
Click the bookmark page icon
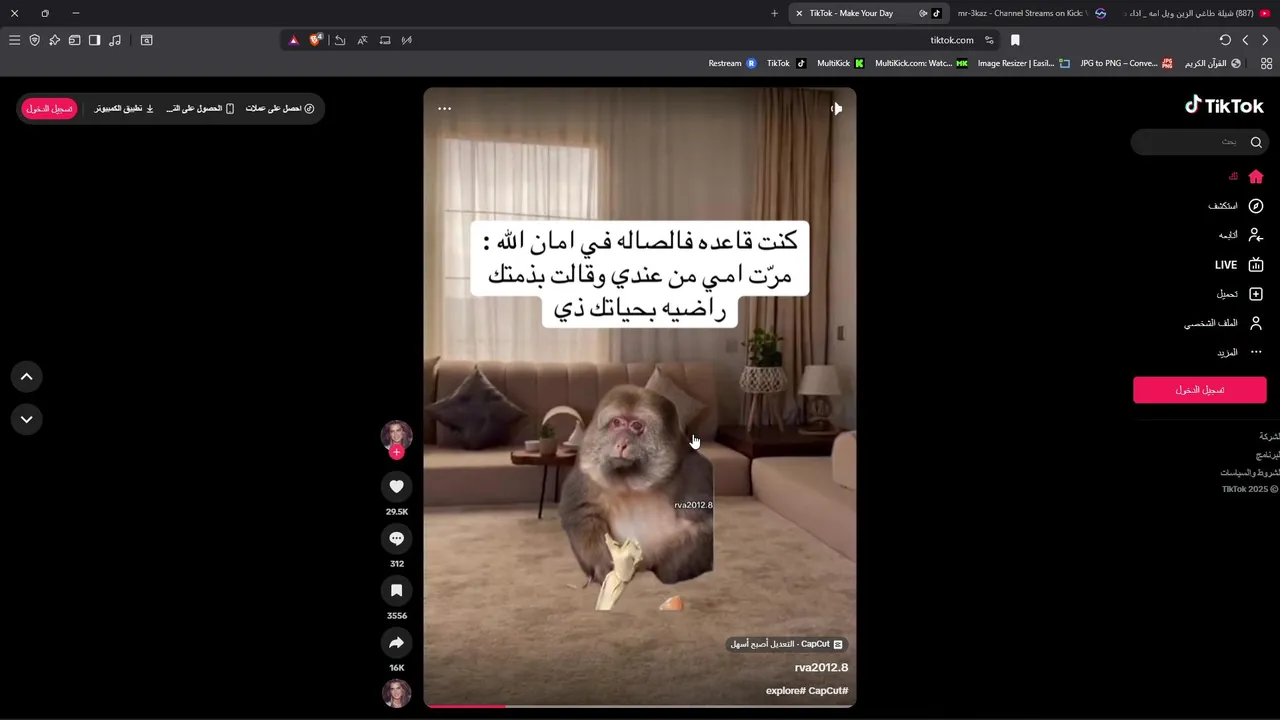[1015, 40]
